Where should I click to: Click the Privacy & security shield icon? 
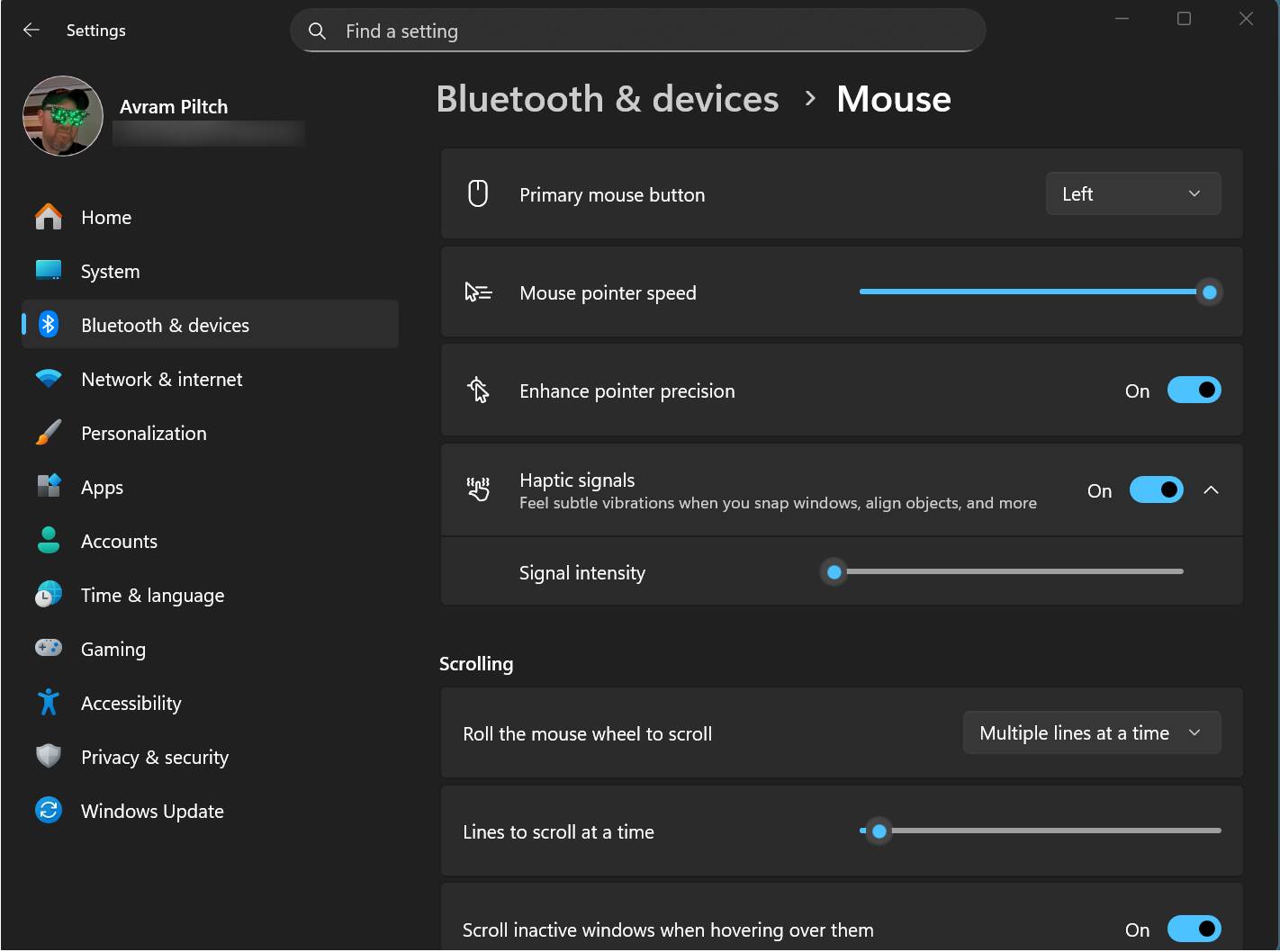[x=49, y=757]
